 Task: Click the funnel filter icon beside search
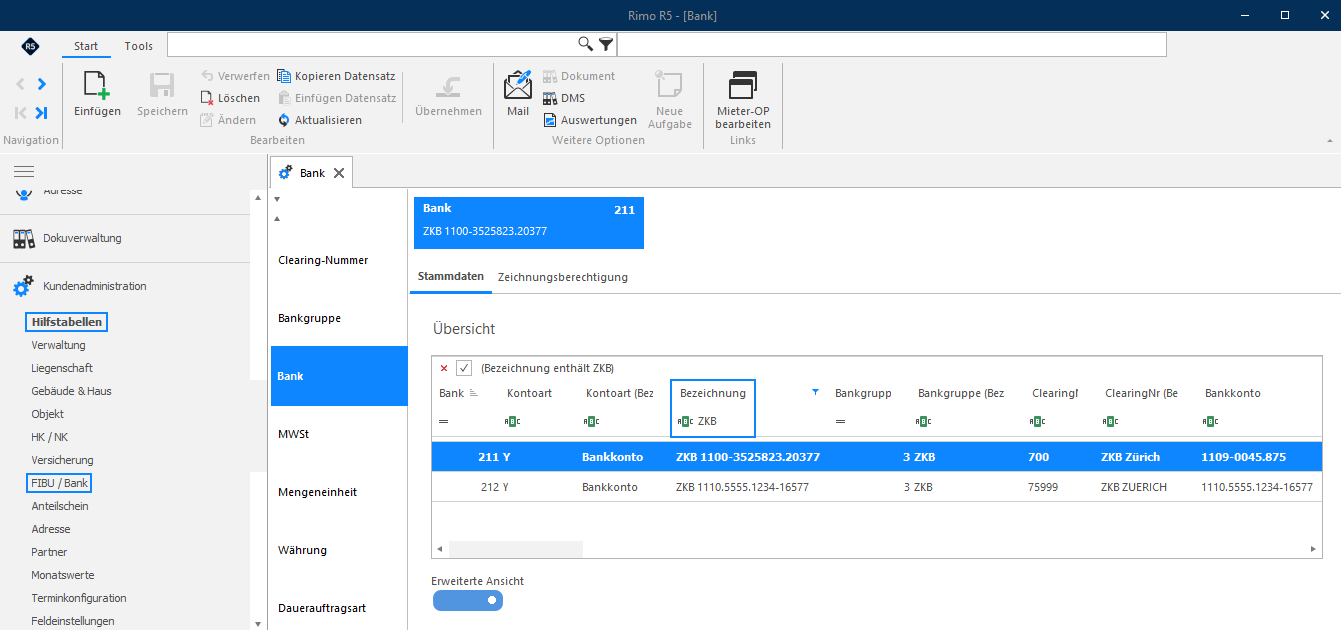click(606, 44)
